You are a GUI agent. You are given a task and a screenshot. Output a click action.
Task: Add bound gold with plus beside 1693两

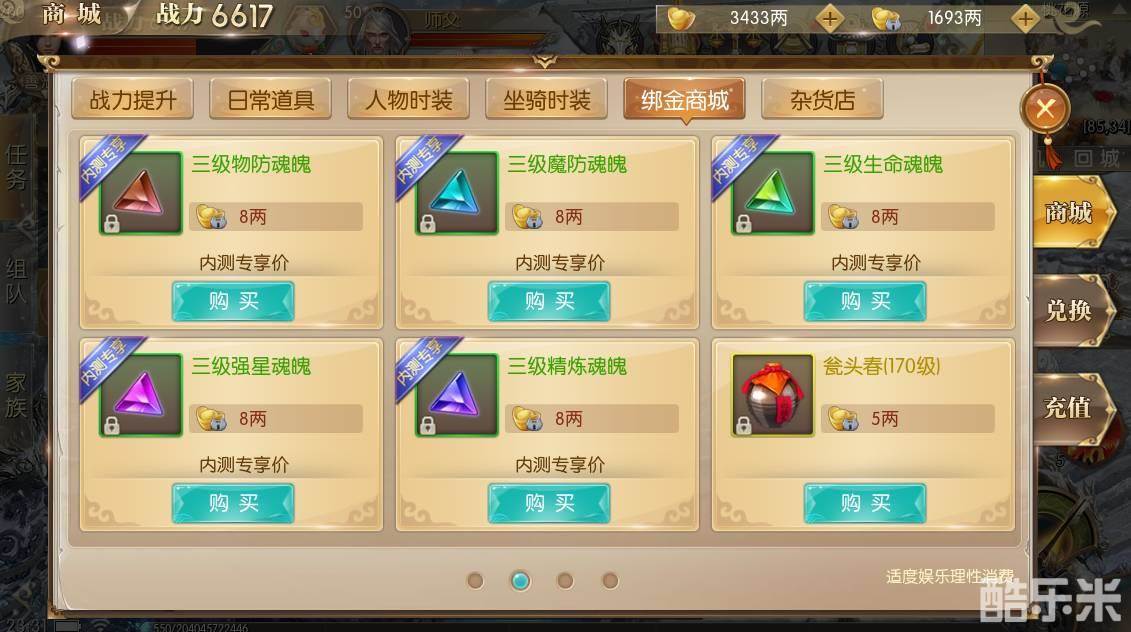coord(1025,18)
